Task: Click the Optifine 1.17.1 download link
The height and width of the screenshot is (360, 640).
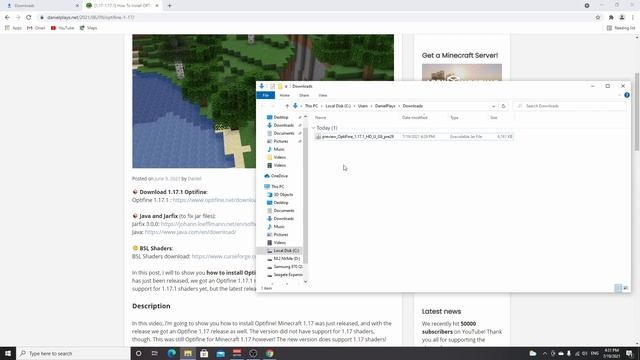Action: point(214,200)
